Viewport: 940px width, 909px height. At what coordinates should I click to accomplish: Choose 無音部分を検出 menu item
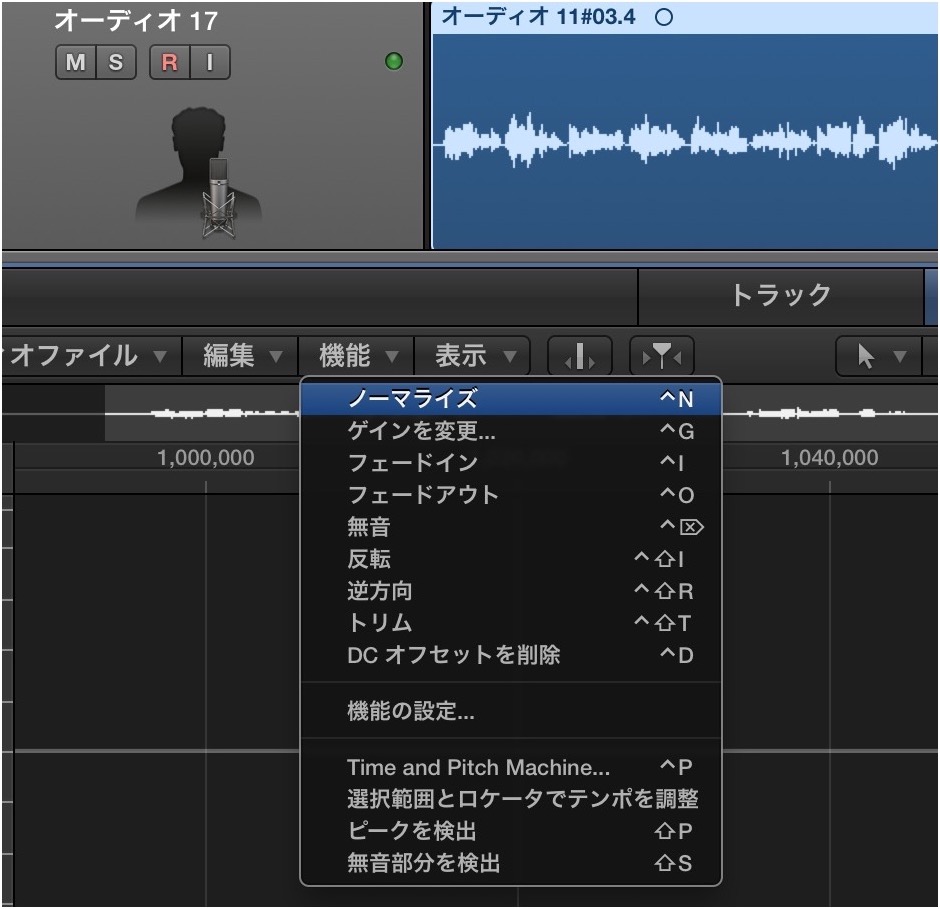click(511, 863)
